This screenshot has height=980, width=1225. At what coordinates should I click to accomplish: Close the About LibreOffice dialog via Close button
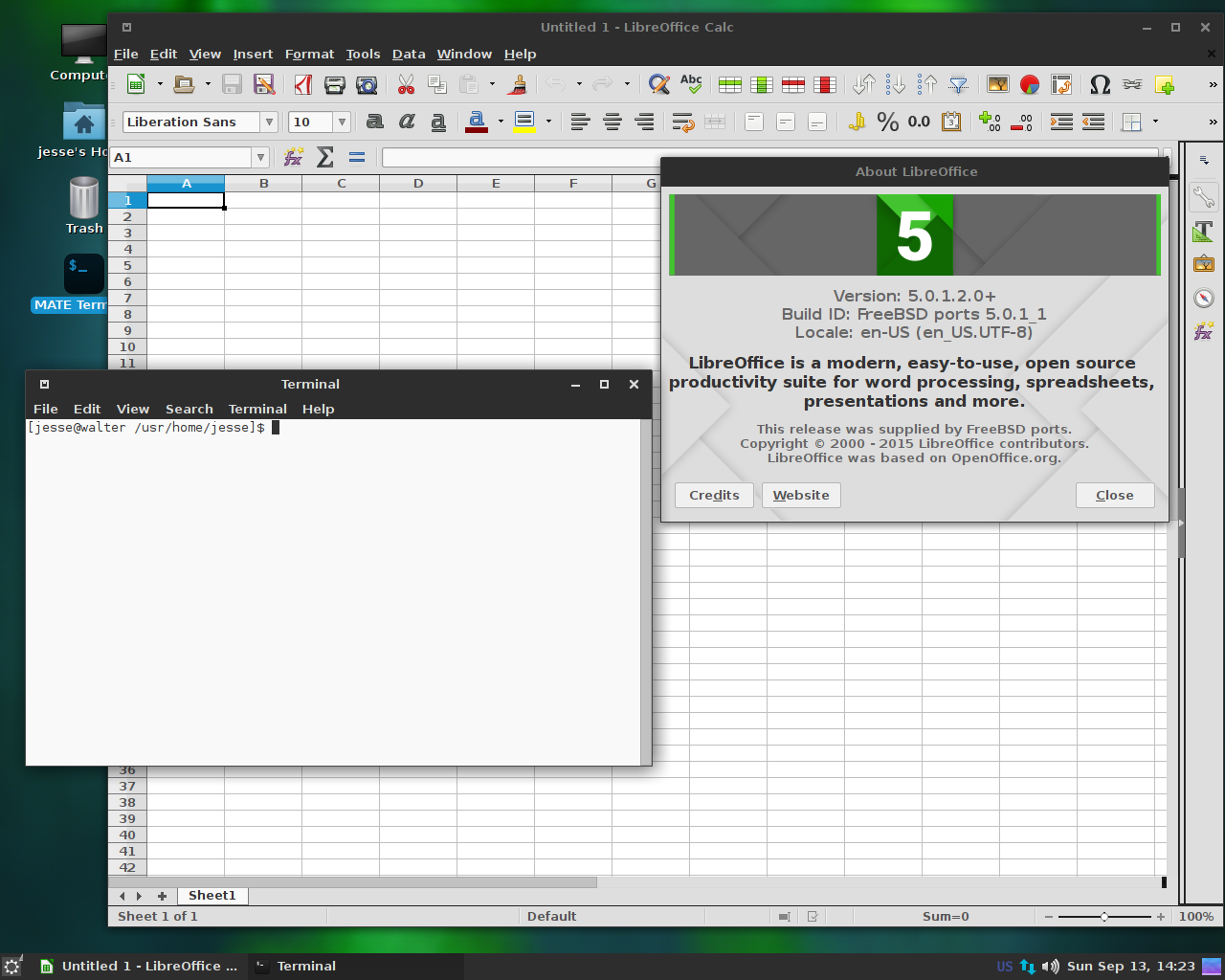tap(1115, 495)
